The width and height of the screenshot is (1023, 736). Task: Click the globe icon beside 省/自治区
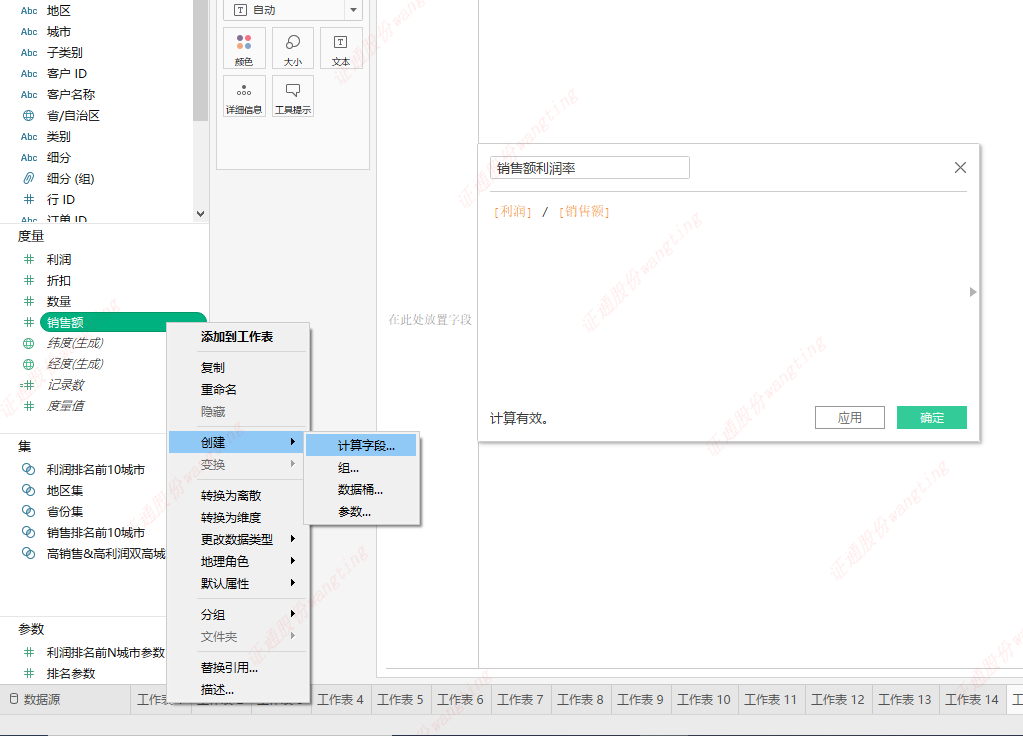coord(29,115)
